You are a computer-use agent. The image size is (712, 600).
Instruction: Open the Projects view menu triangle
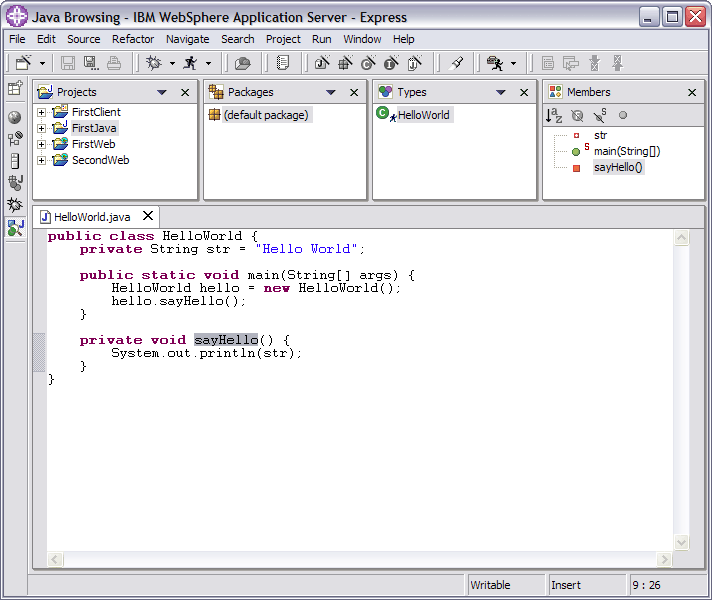pyautogui.click(x=162, y=93)
